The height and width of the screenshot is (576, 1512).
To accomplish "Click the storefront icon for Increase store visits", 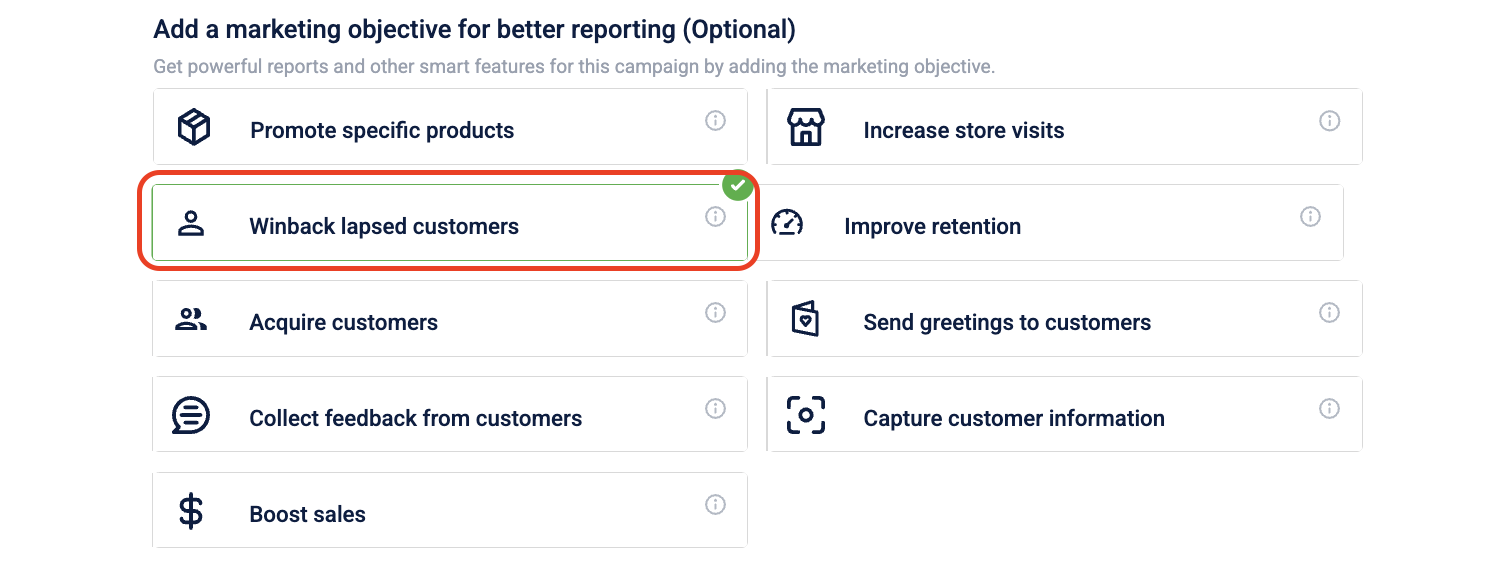I will click(805, 127).
